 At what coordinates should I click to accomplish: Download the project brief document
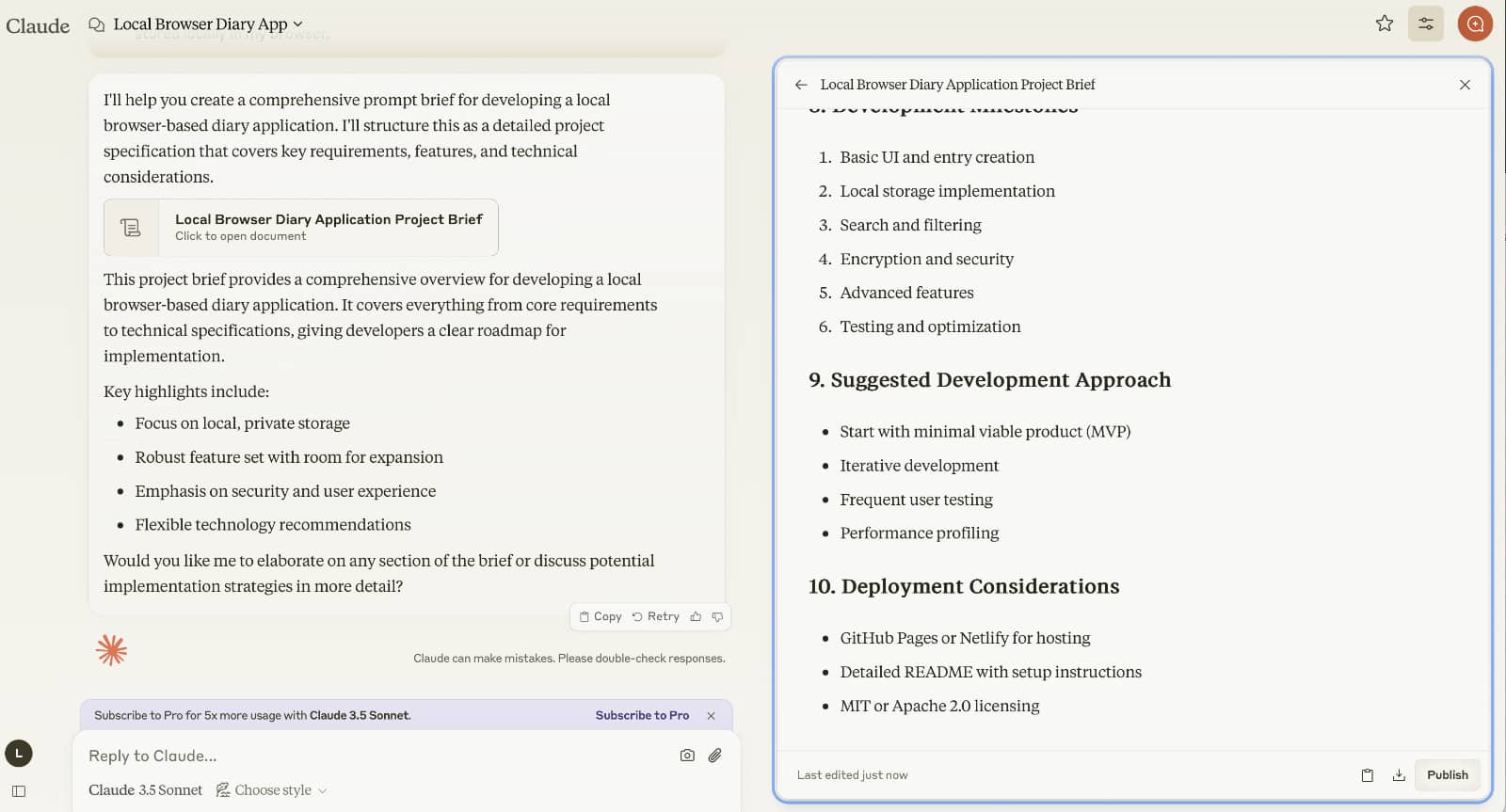click(1399, 775)
